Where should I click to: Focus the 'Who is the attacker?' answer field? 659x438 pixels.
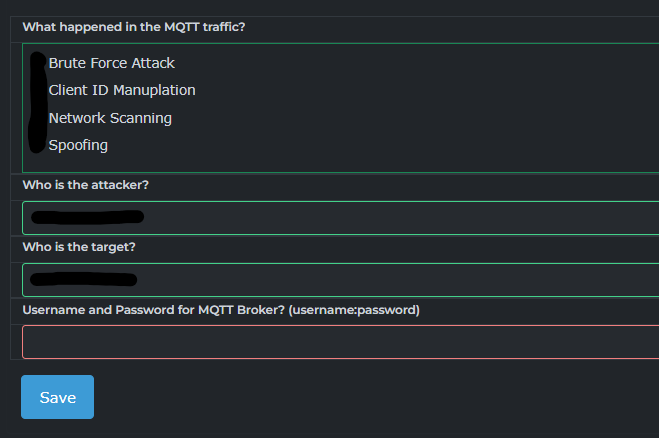click(x=340, y=218)
